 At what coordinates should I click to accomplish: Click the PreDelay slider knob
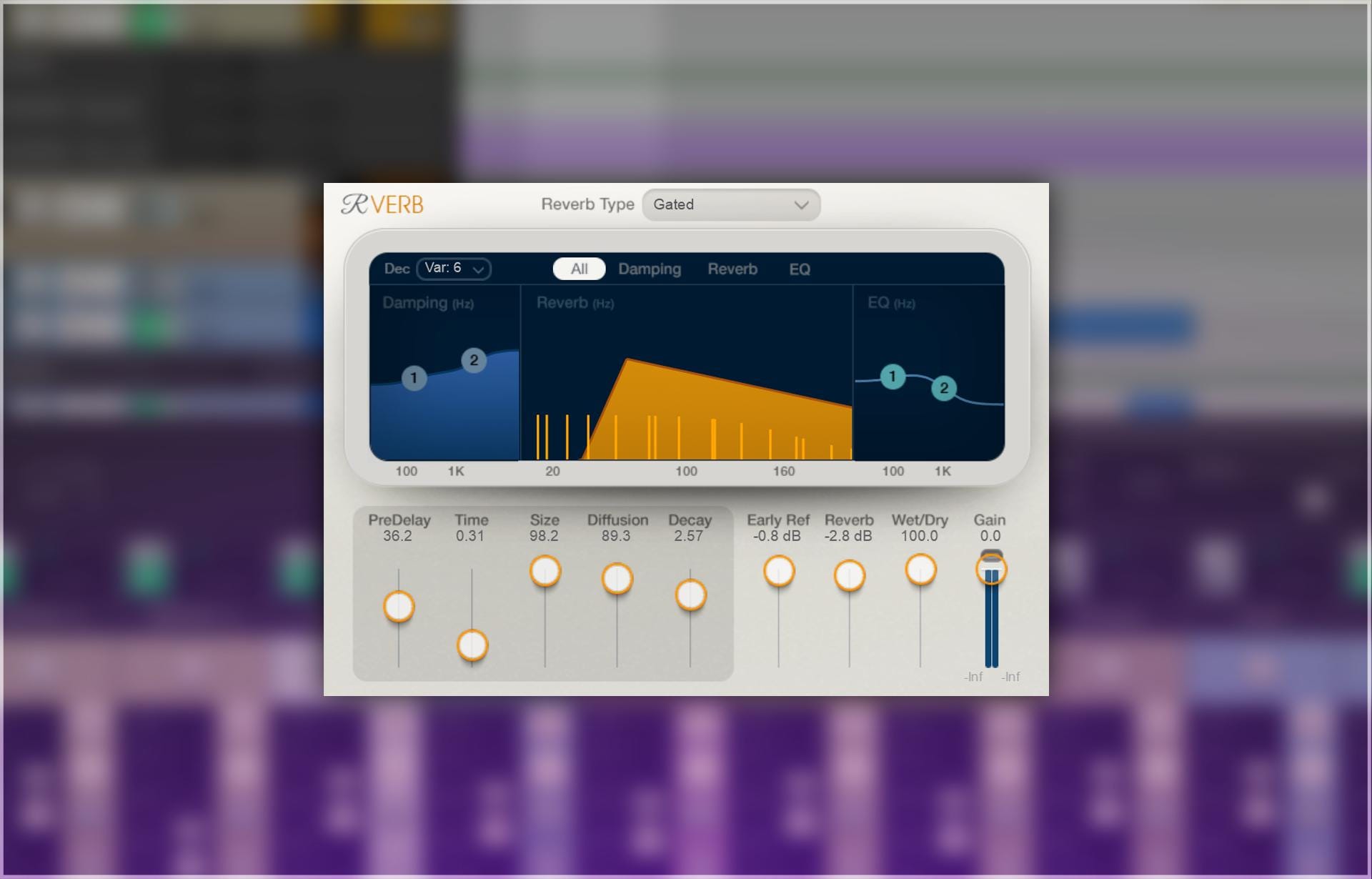point(399,607)
